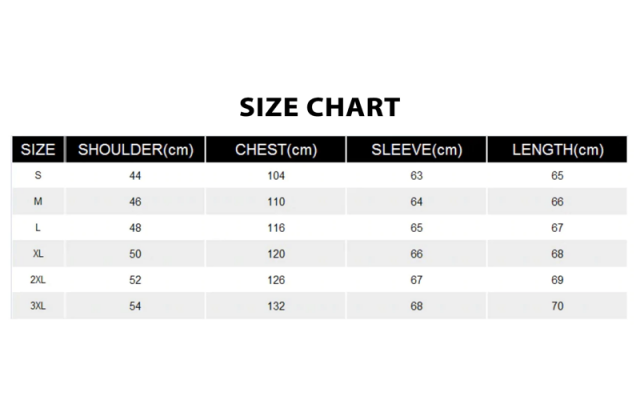Viewport: 640px width, 400px height.
Task: Select the LENGTH(cm) column header
Action: 558,149
